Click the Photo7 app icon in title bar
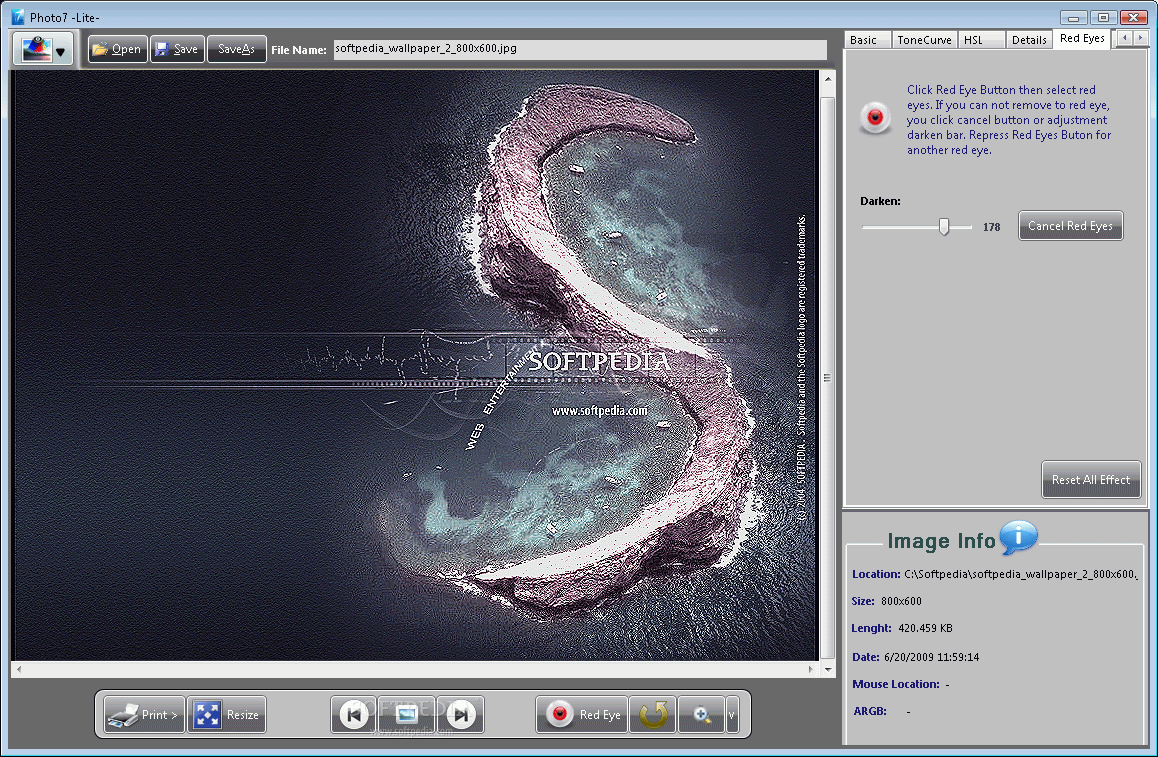This screenshot has width=1158, height=757. tap(18, 17)
